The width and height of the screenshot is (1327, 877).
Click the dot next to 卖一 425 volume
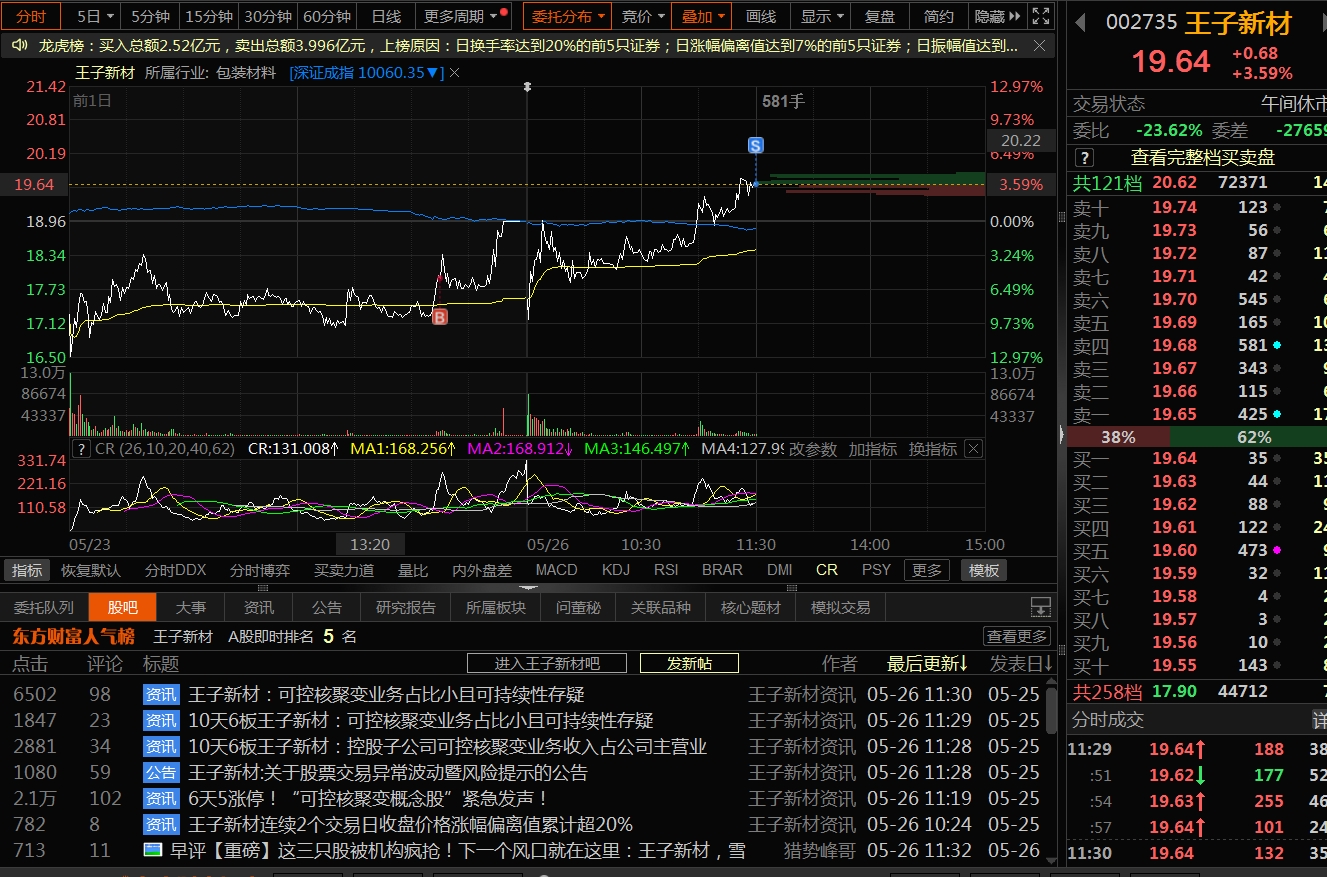[1277, 414]
